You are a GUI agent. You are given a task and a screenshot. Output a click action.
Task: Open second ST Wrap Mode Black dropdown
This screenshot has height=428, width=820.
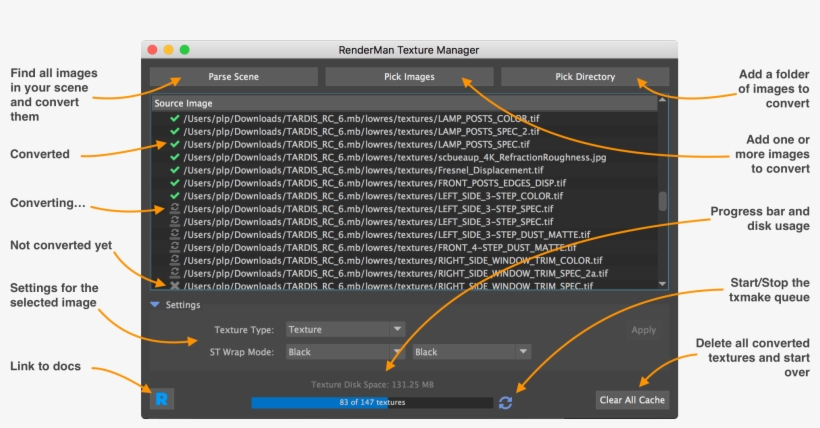coord(472,352)
